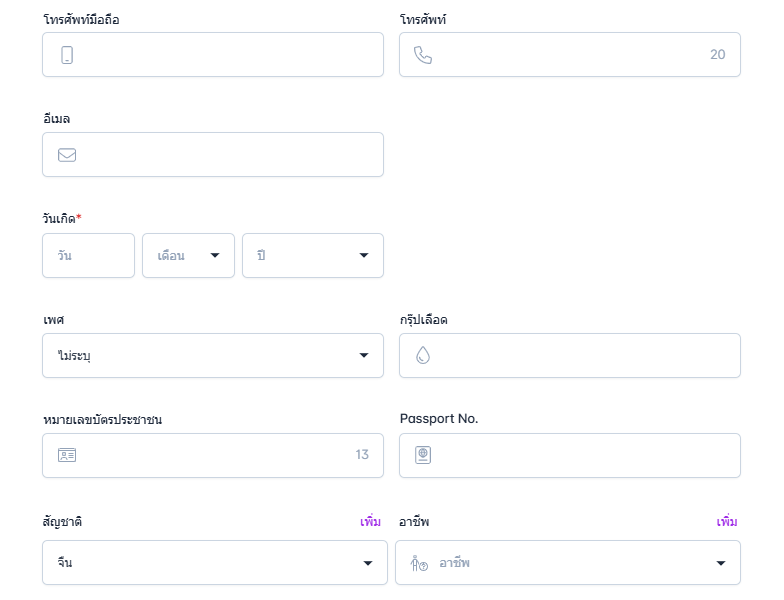784x600 pixels.
Task: Open the ปี year dropdown
Action: 312,255
